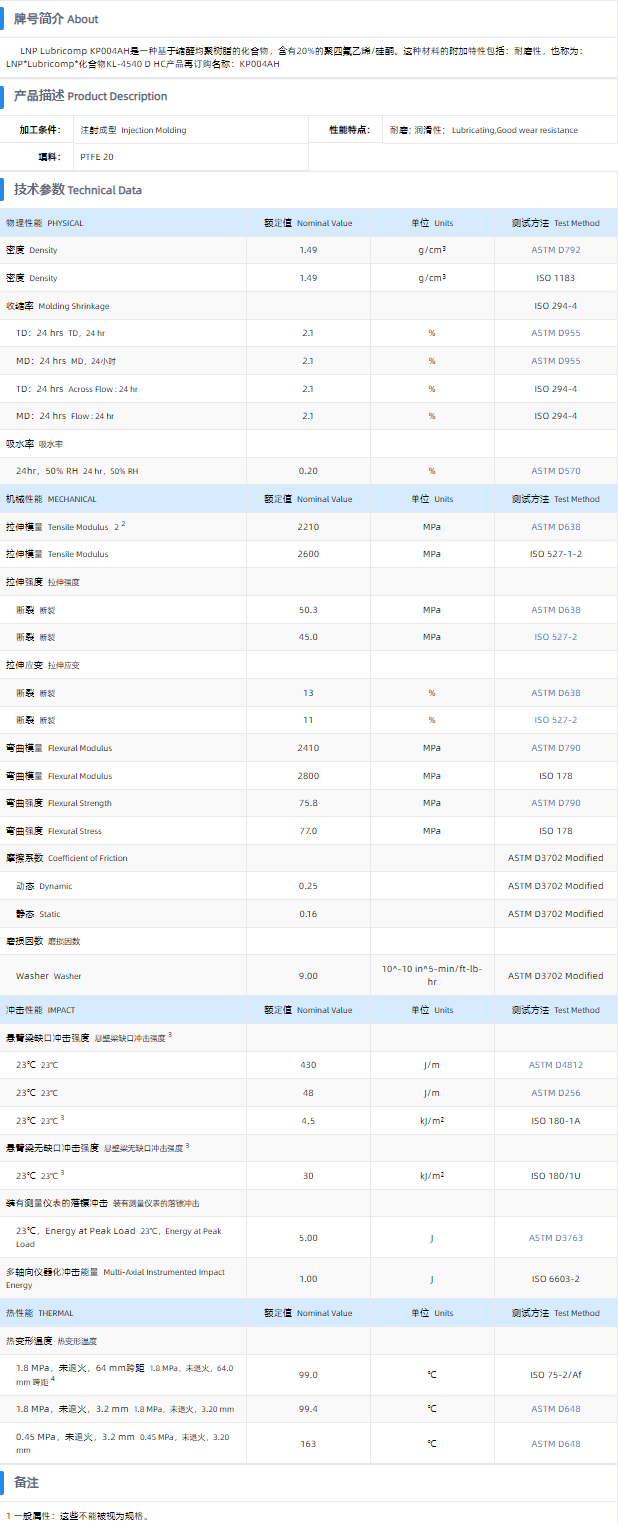Select the 0.20 water absorption value

point(308,471)
